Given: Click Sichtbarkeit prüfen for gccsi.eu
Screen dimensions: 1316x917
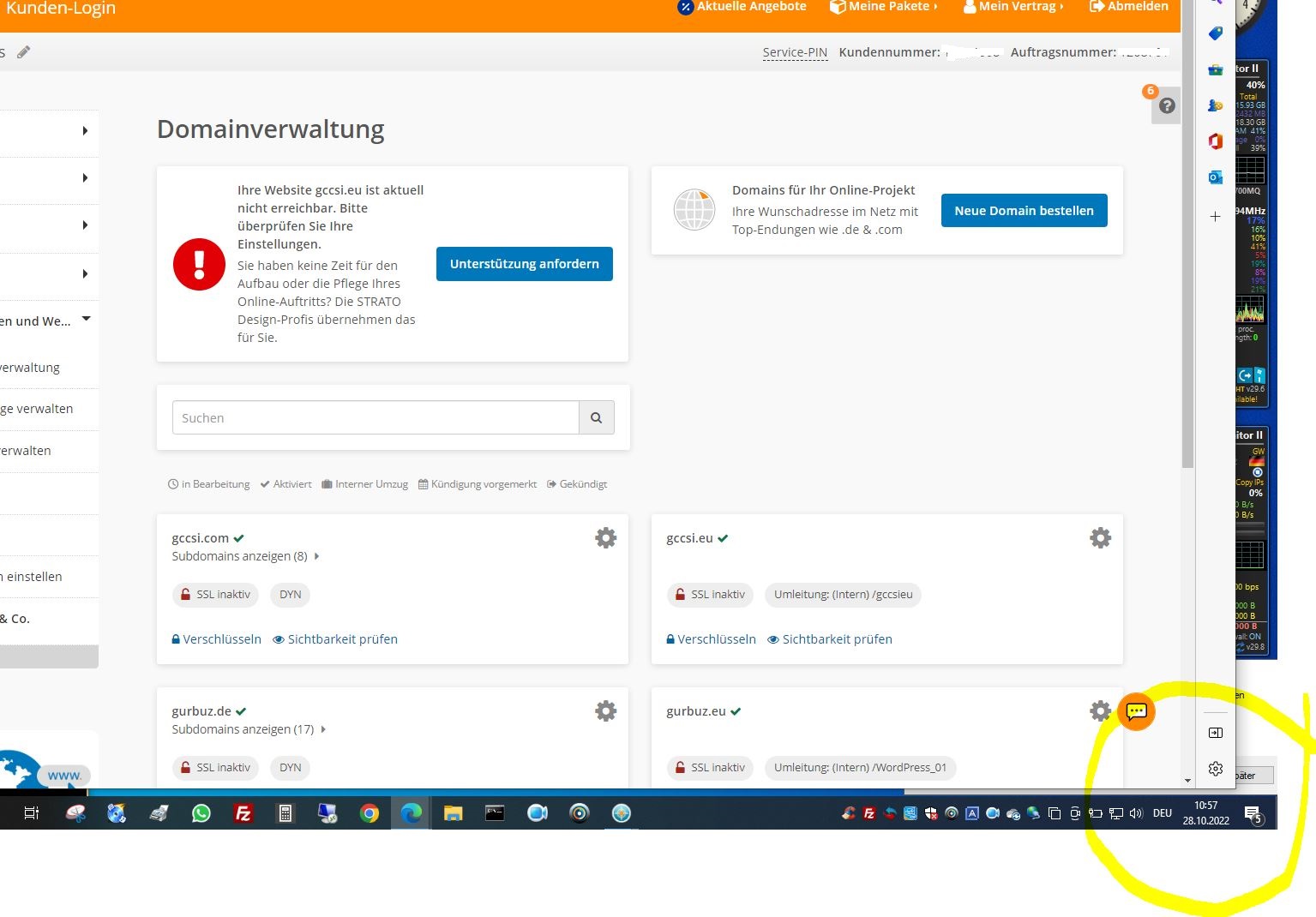Looking at the screenshot, I should pos(830,639).
